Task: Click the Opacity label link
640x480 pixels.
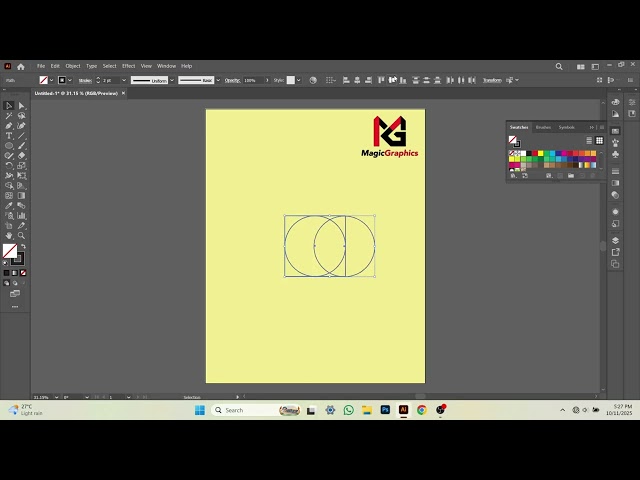Action: [232, 80]
